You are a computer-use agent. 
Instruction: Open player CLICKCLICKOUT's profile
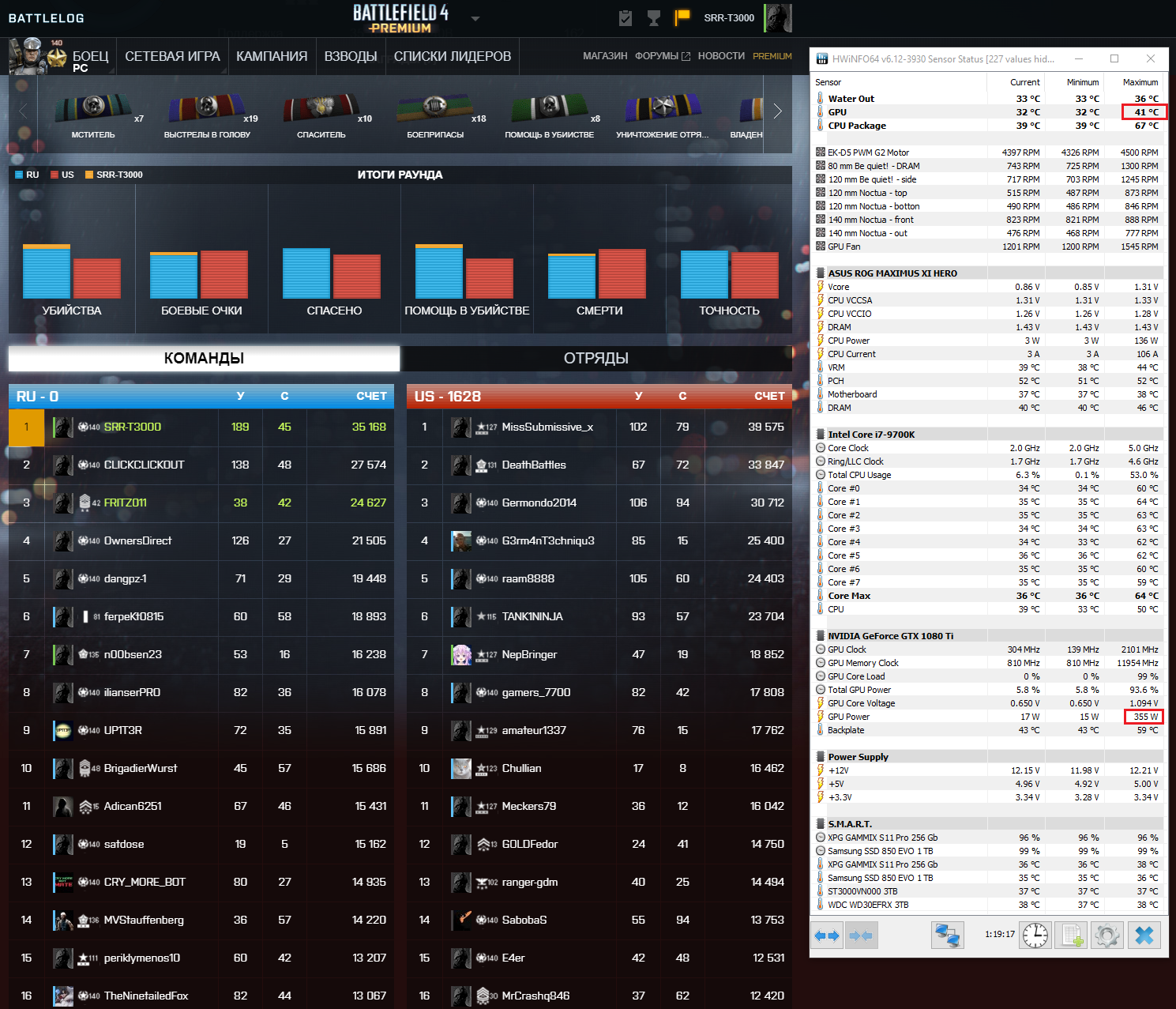click(144, 465)
